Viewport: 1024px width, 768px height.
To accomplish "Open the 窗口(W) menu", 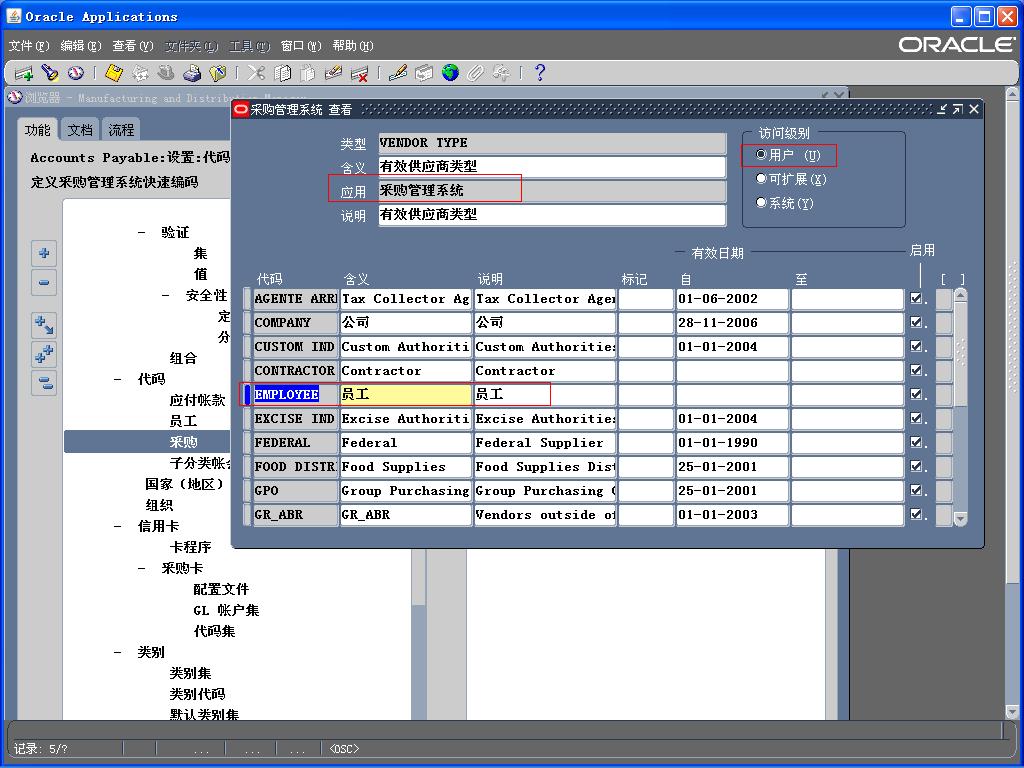I will click(x=301, y=46).
